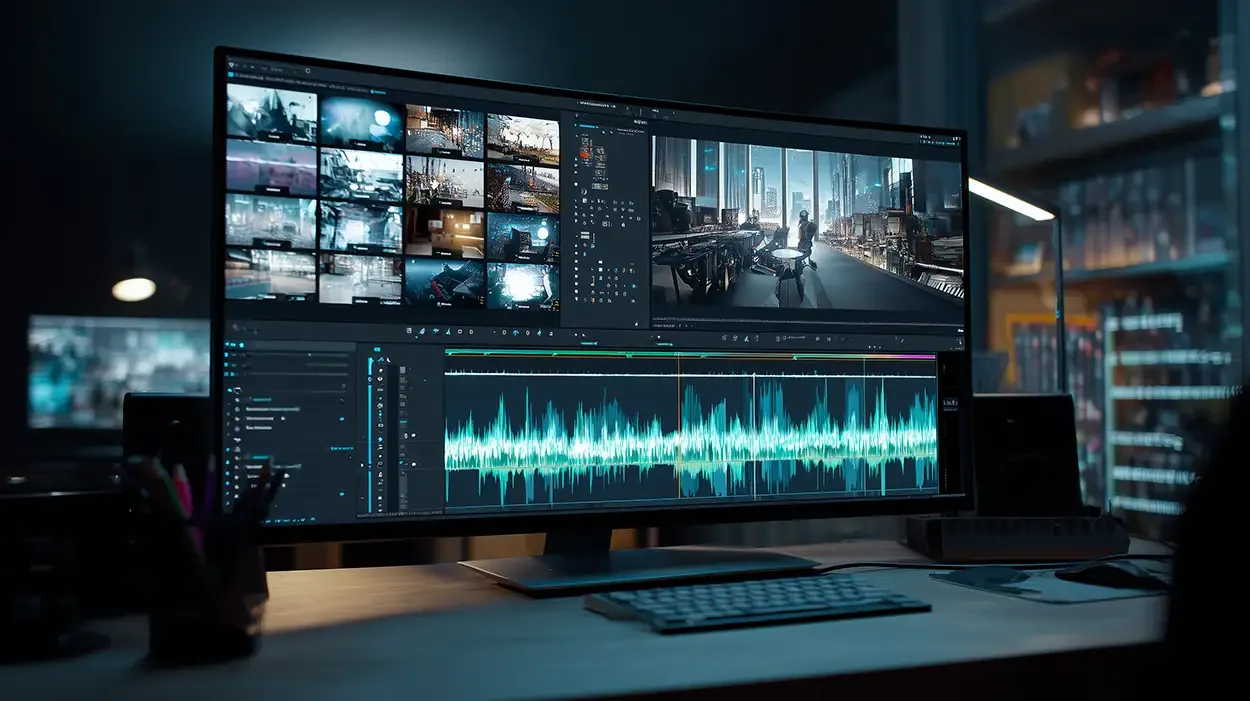Select the razor cut tool above the timeline
Viewport: 1250px width, 701px height.
422,332
